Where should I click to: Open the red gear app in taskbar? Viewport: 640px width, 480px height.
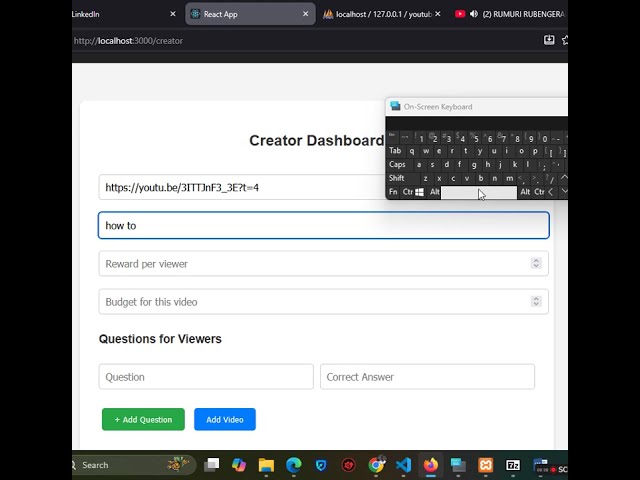(348, 464)
